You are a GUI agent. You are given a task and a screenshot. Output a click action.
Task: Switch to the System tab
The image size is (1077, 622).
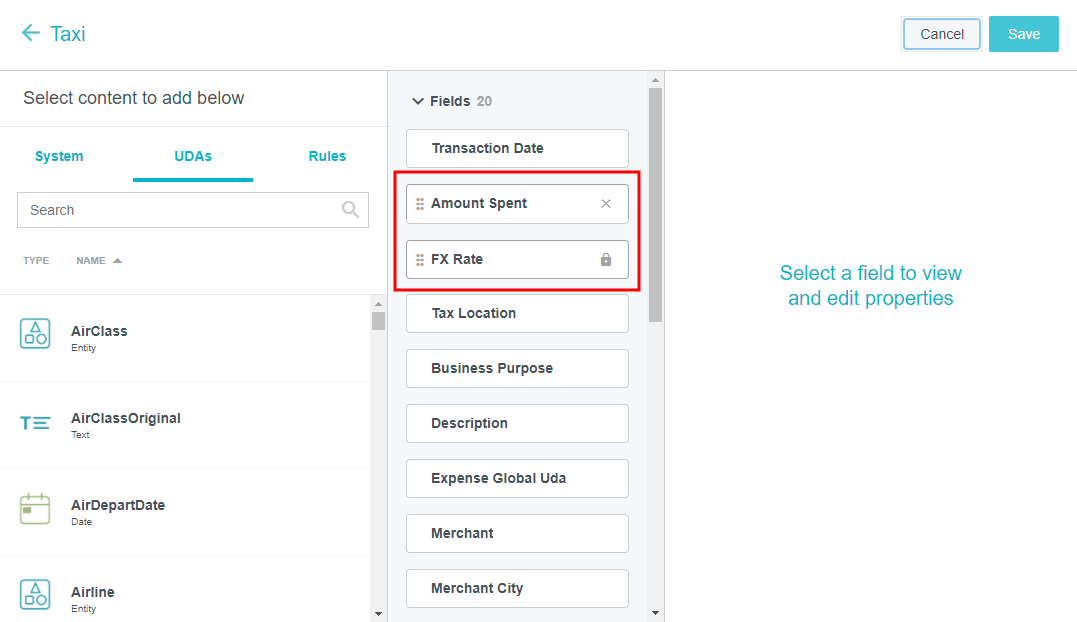59,156
